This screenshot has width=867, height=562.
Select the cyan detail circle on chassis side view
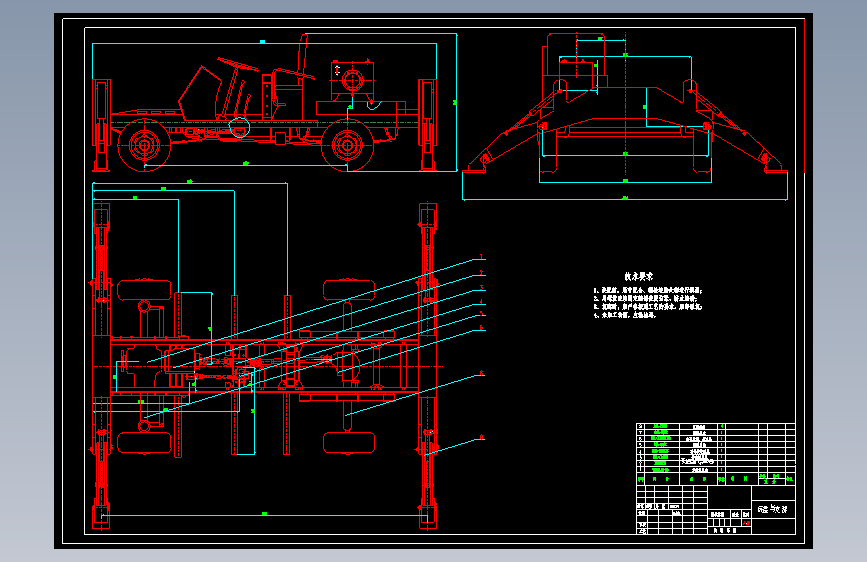point(239,127)
